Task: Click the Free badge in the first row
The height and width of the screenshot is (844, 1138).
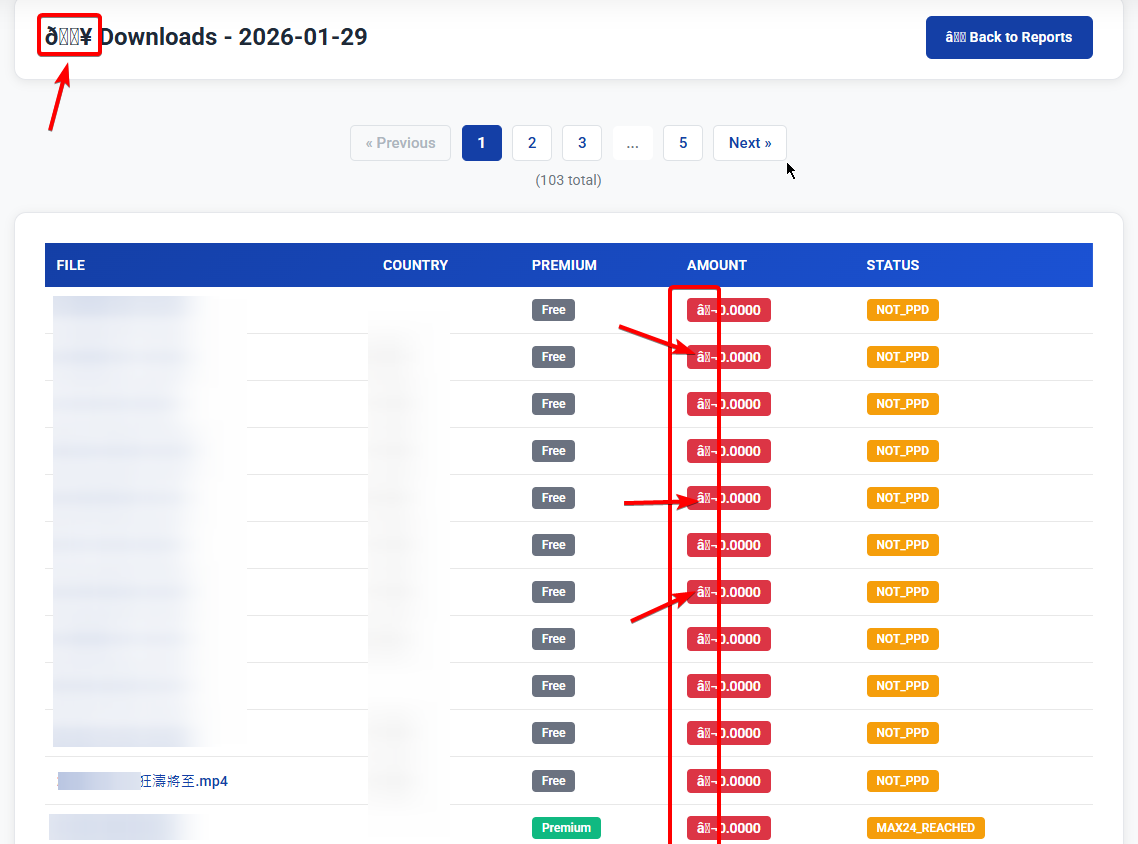Action: tap(553, 310)
